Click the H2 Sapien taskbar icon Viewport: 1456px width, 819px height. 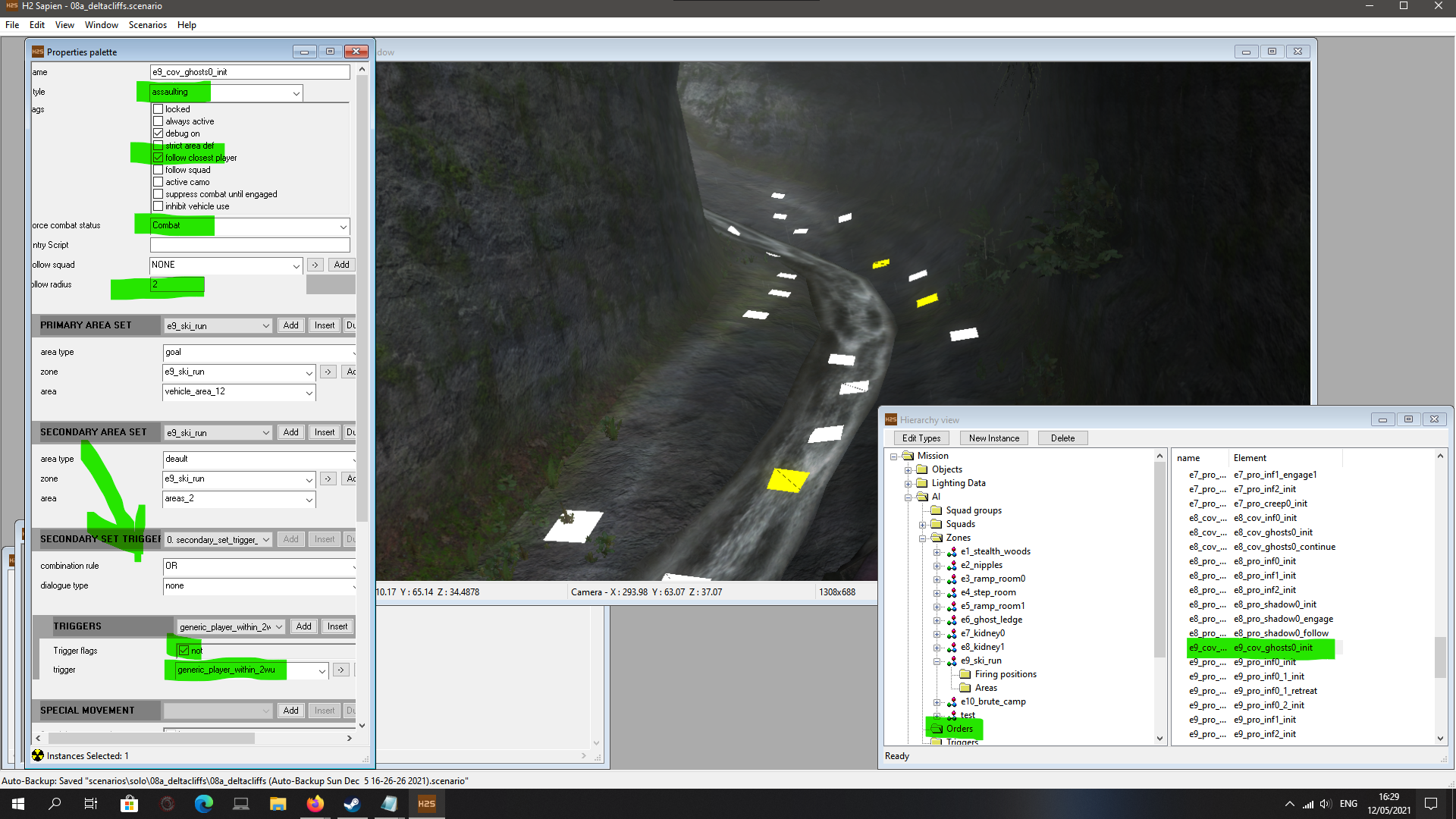point(427,804)
